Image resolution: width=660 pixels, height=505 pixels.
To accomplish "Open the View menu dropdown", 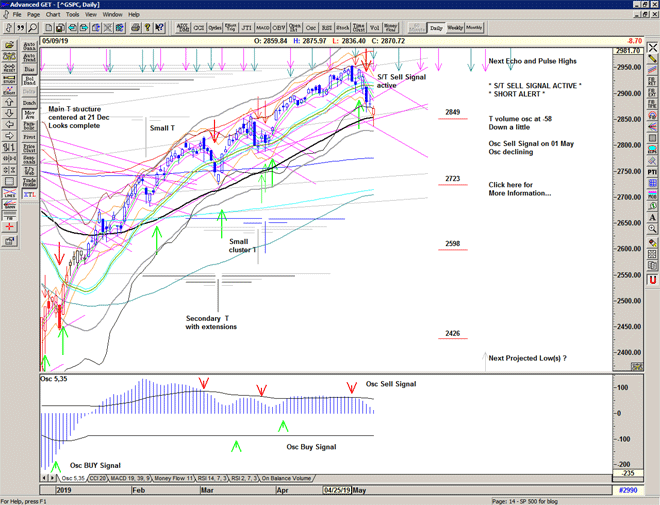I will pos(93,15).
